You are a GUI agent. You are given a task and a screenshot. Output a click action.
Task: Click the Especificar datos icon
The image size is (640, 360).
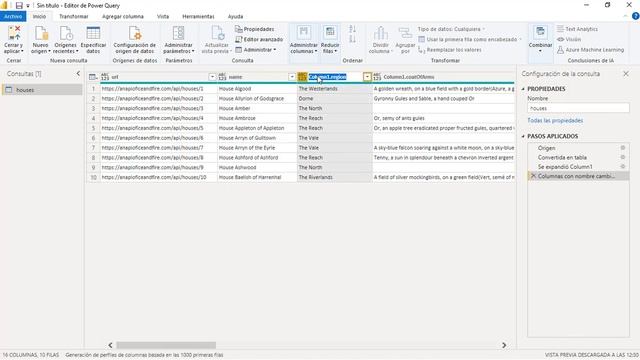coord(93,33)
